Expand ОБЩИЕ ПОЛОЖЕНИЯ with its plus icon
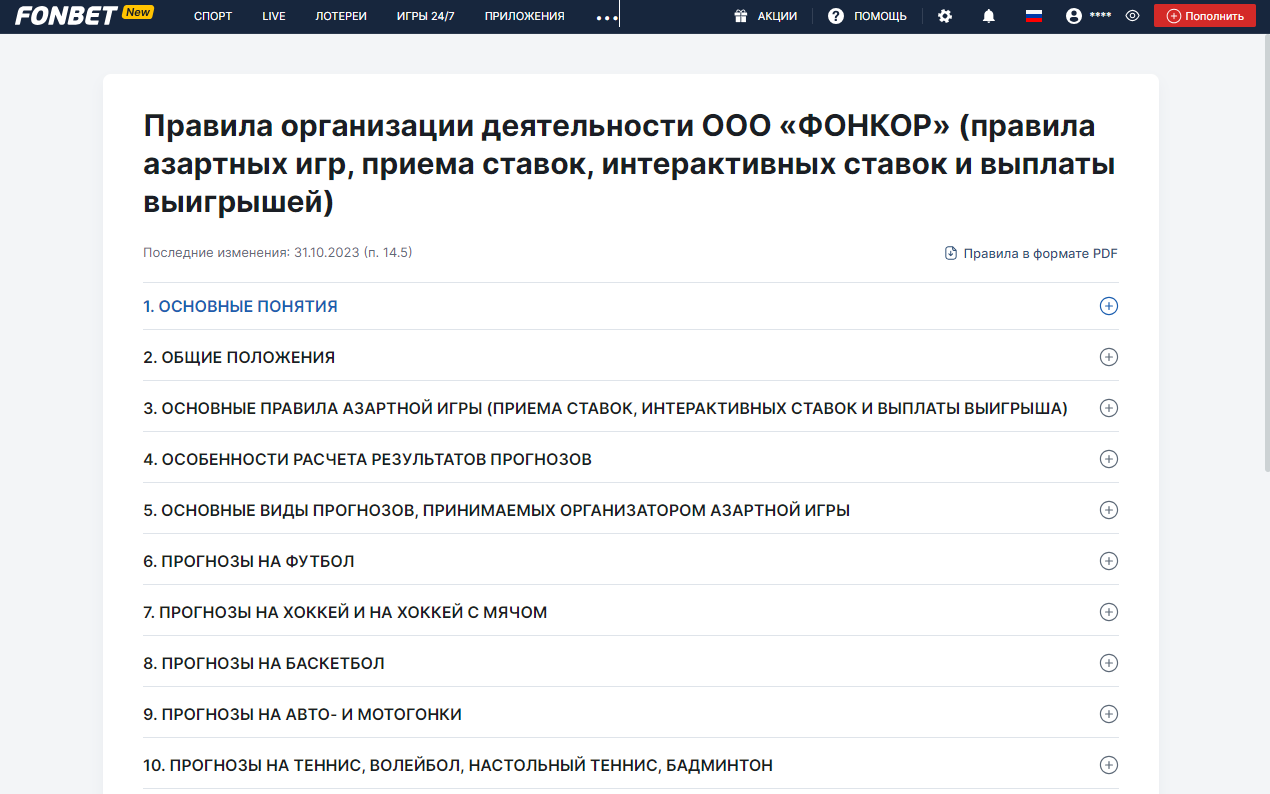This screenshot has height=794, width=1270. point(1108,357)
